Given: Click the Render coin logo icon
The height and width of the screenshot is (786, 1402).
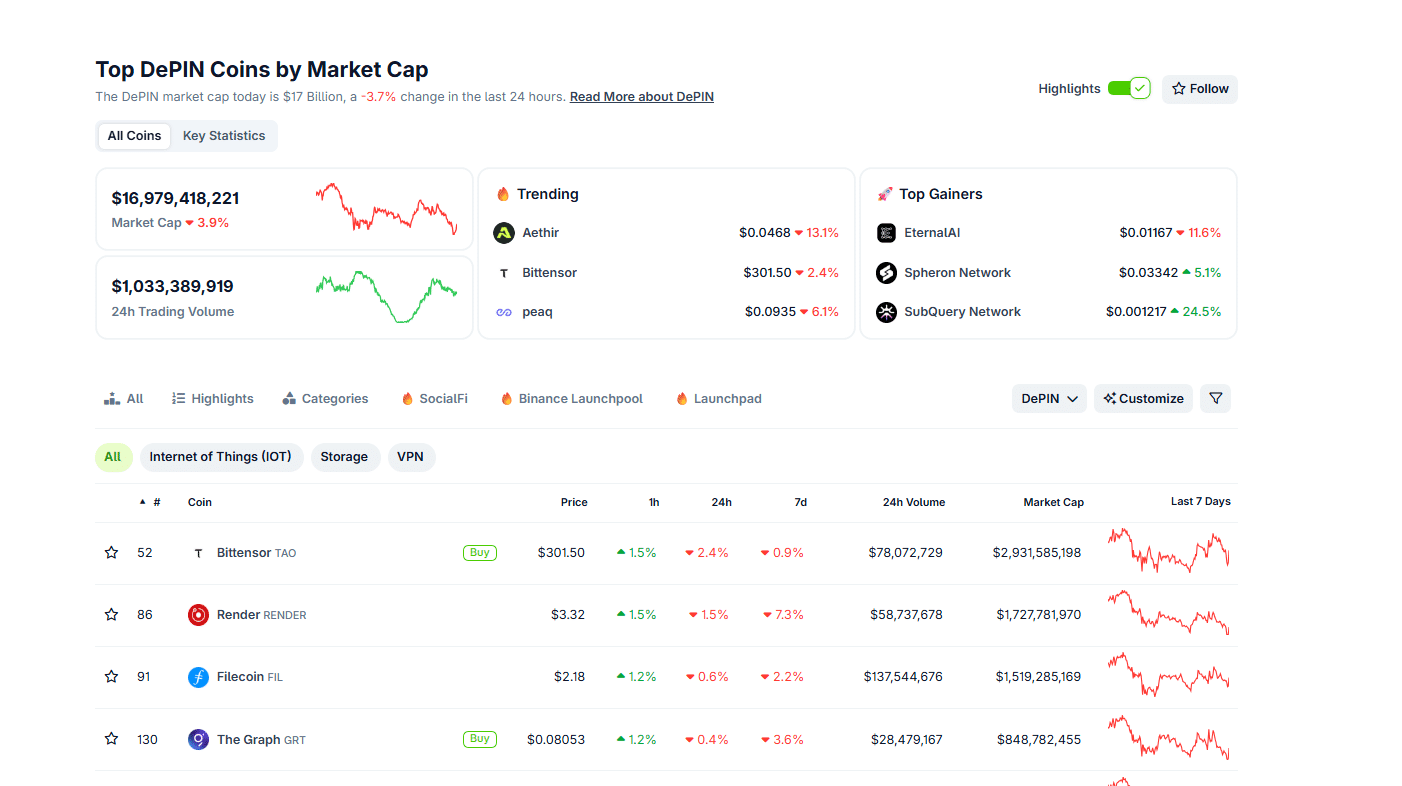Looking at the screenshot, I should pos(198,615).
